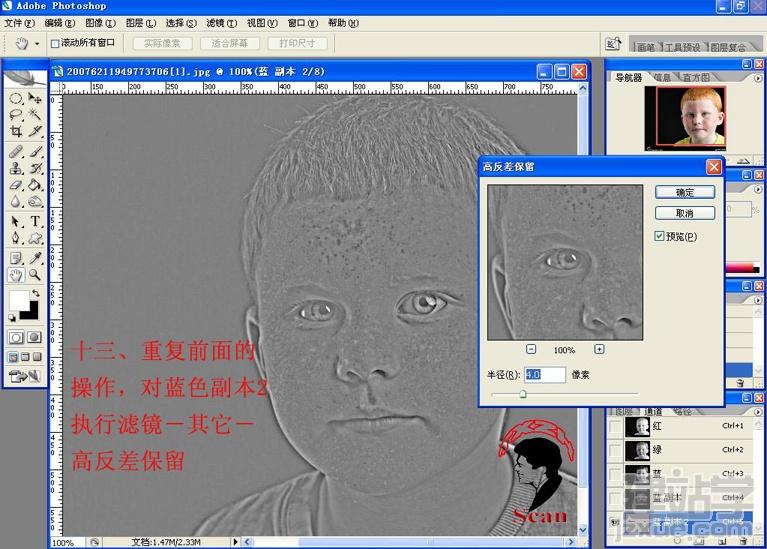Hide the 蓝 副本 2 channel eye
Screen dimensions: 767x549
(x=615, y=522)
